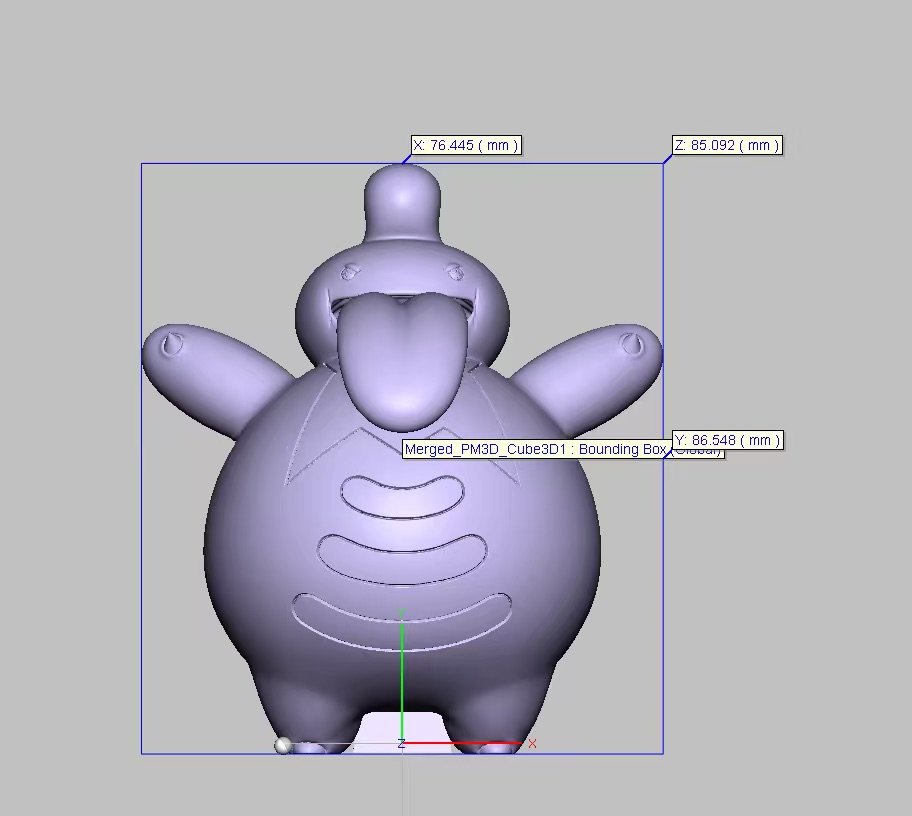This screenshot has height=816, width=912.
Task: Click the Y dimension label 86.548 mm
Action: click(726, 440)
